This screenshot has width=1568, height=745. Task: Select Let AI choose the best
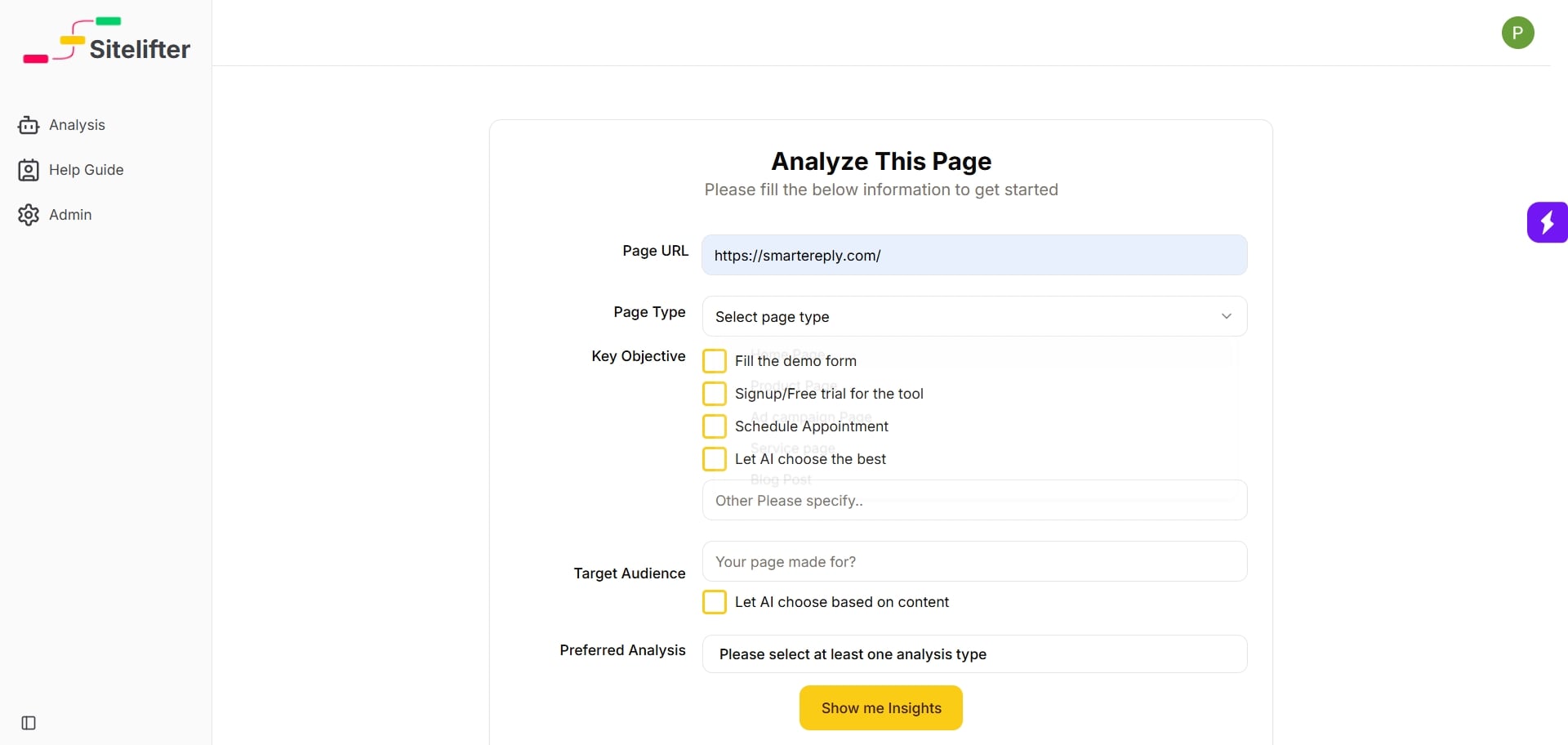pos(715,459)
